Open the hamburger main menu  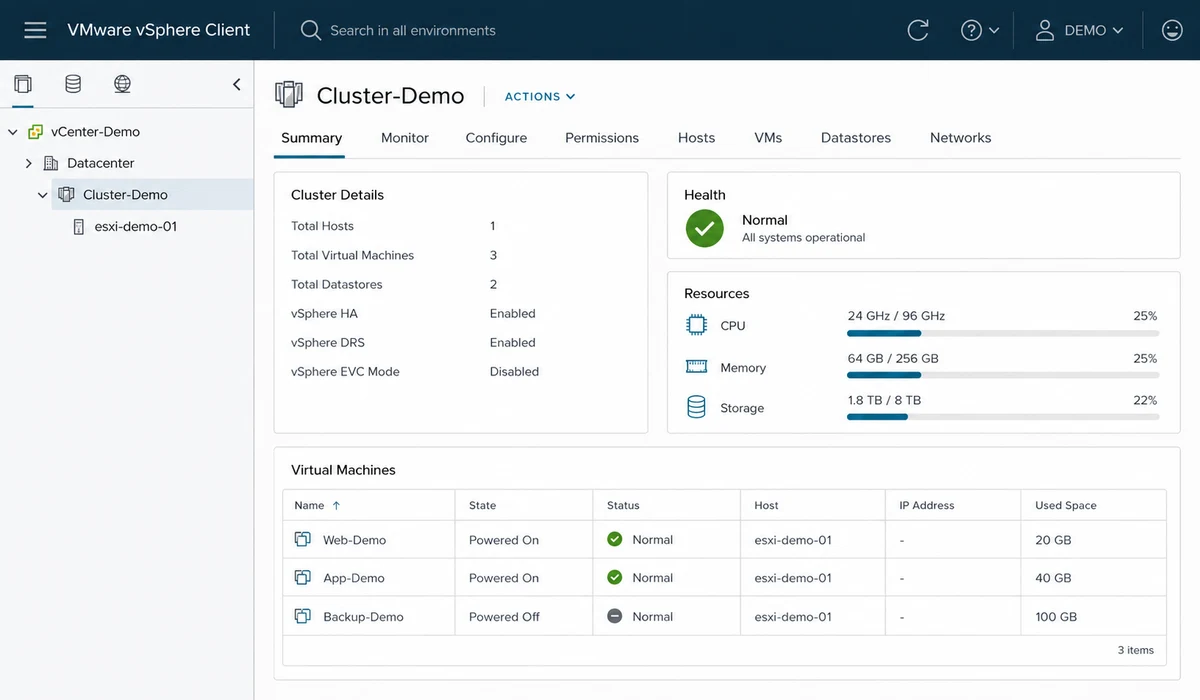click(35, 30)
